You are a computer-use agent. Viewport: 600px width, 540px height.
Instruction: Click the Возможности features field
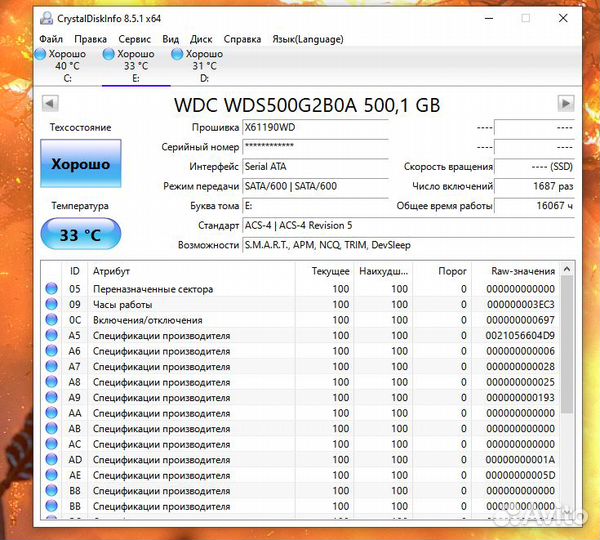tap(408, 245)
